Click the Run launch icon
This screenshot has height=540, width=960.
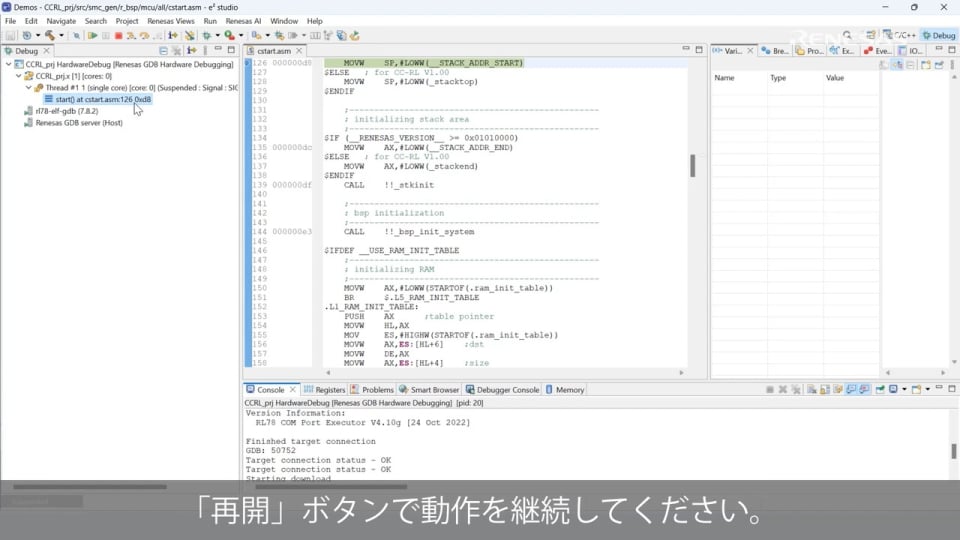point(229,36)
